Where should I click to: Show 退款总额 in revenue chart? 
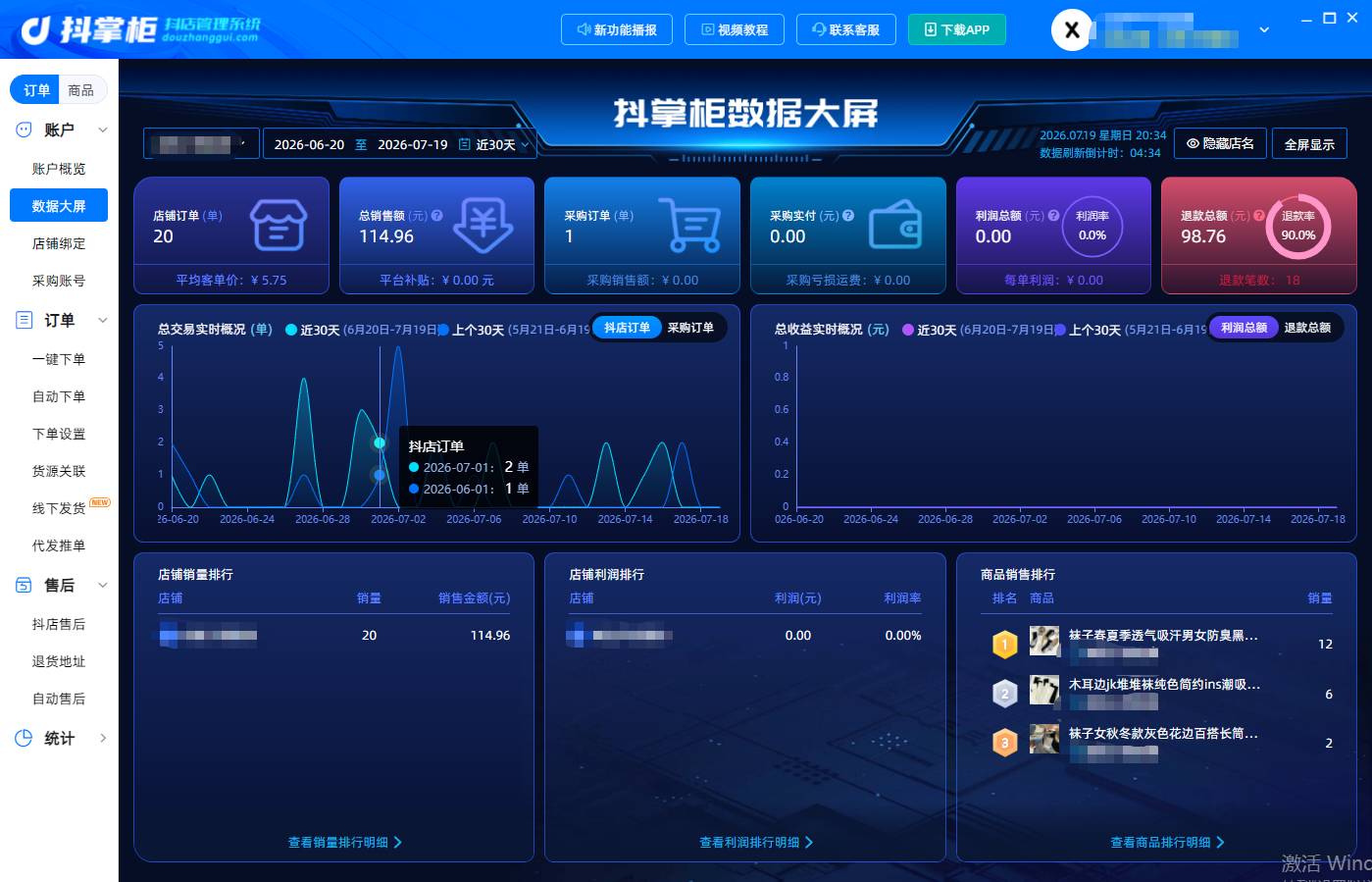pyautogui.click(x=1307, y=328)
